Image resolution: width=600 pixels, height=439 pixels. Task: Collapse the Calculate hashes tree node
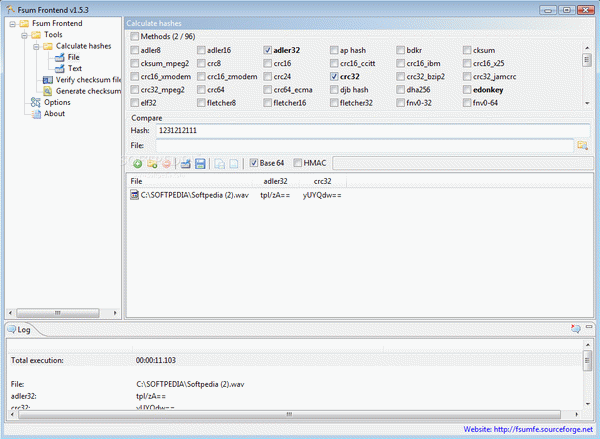[35, 46]
